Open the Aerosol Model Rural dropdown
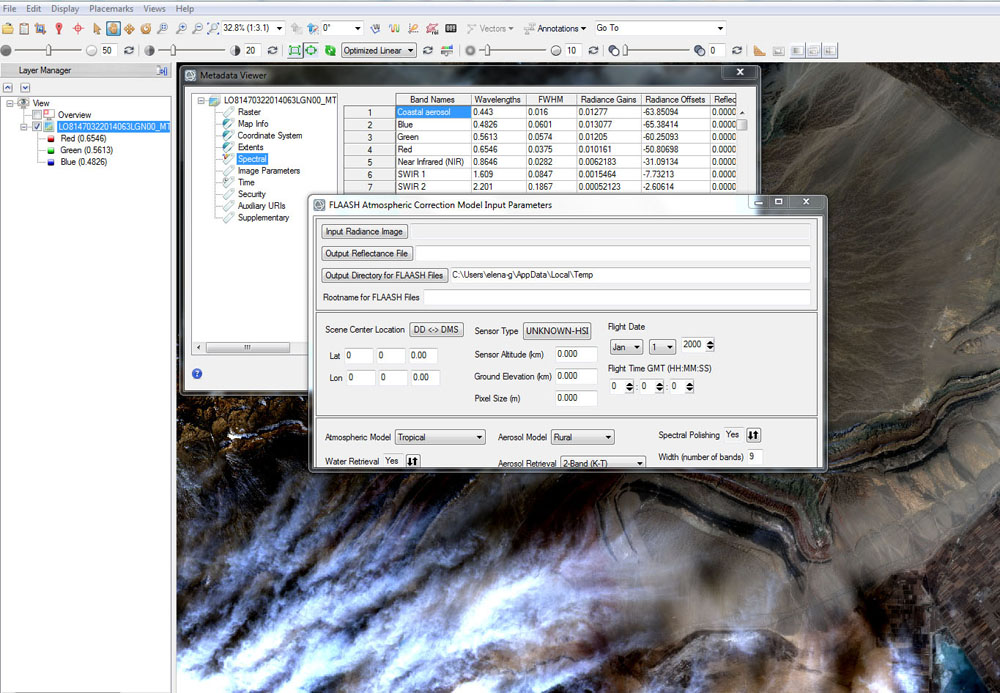 point(582,437)
